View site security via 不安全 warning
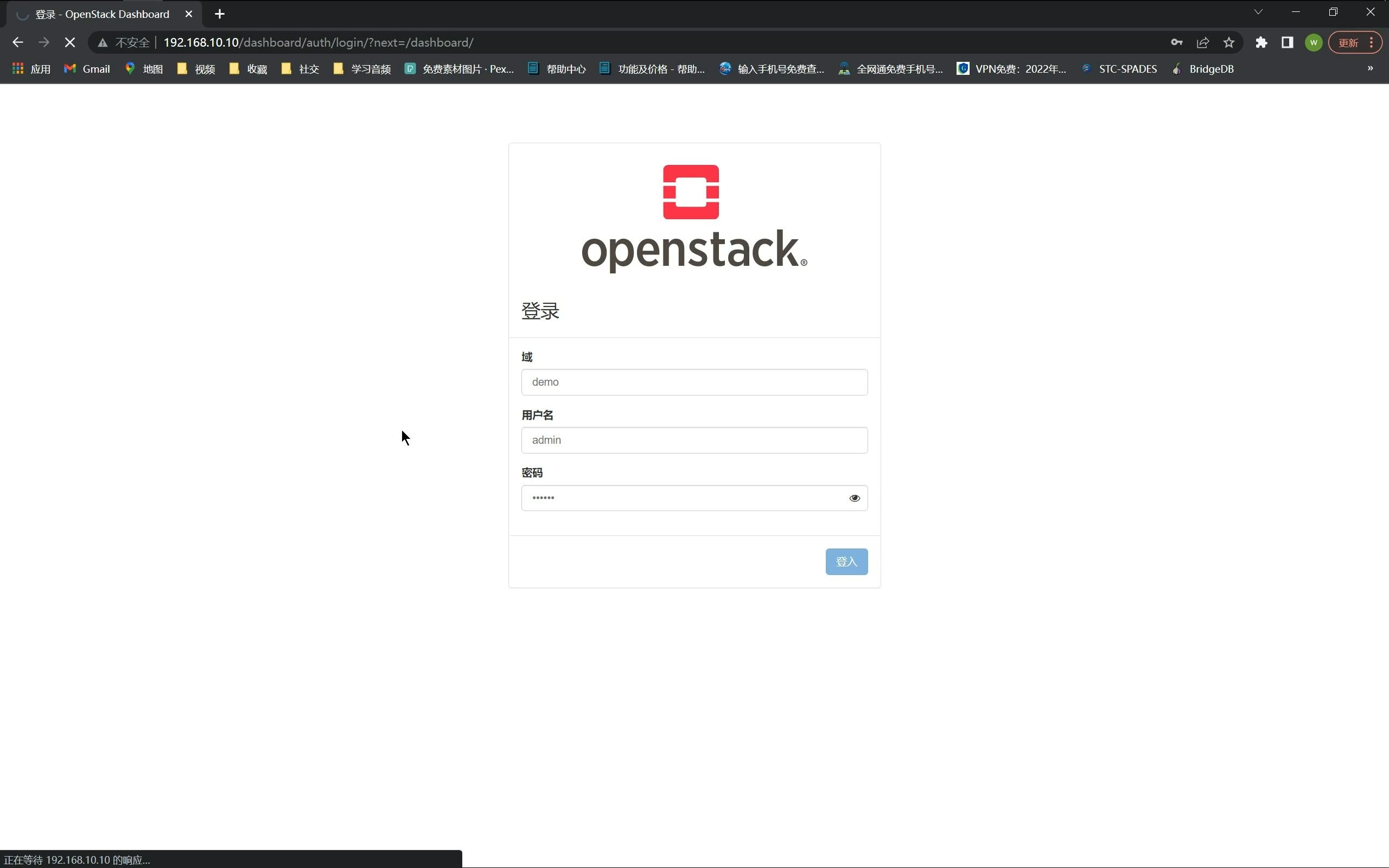1389x868 pixels. point(123,42)
